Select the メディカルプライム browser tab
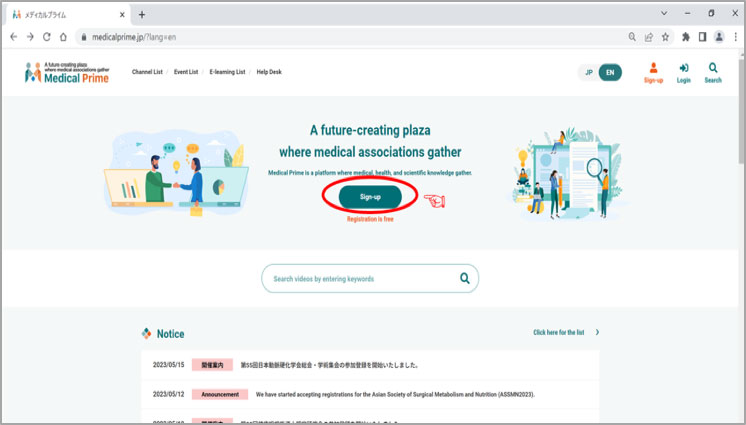 [x=67, y=15]
